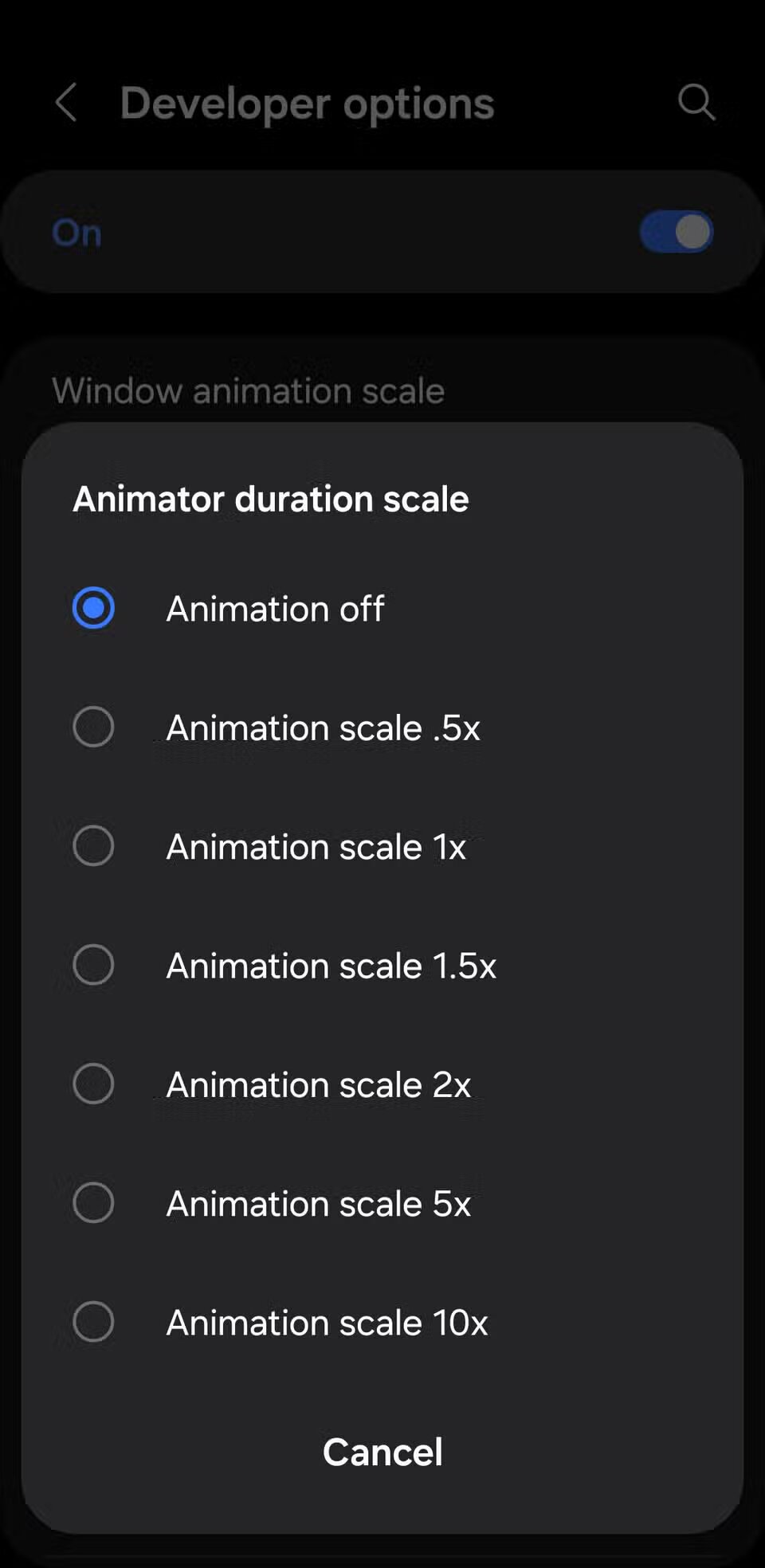Tap the "Animation scale 1x" text label
The width and height of the screenshot is (765, 1568).
point(316,847)
